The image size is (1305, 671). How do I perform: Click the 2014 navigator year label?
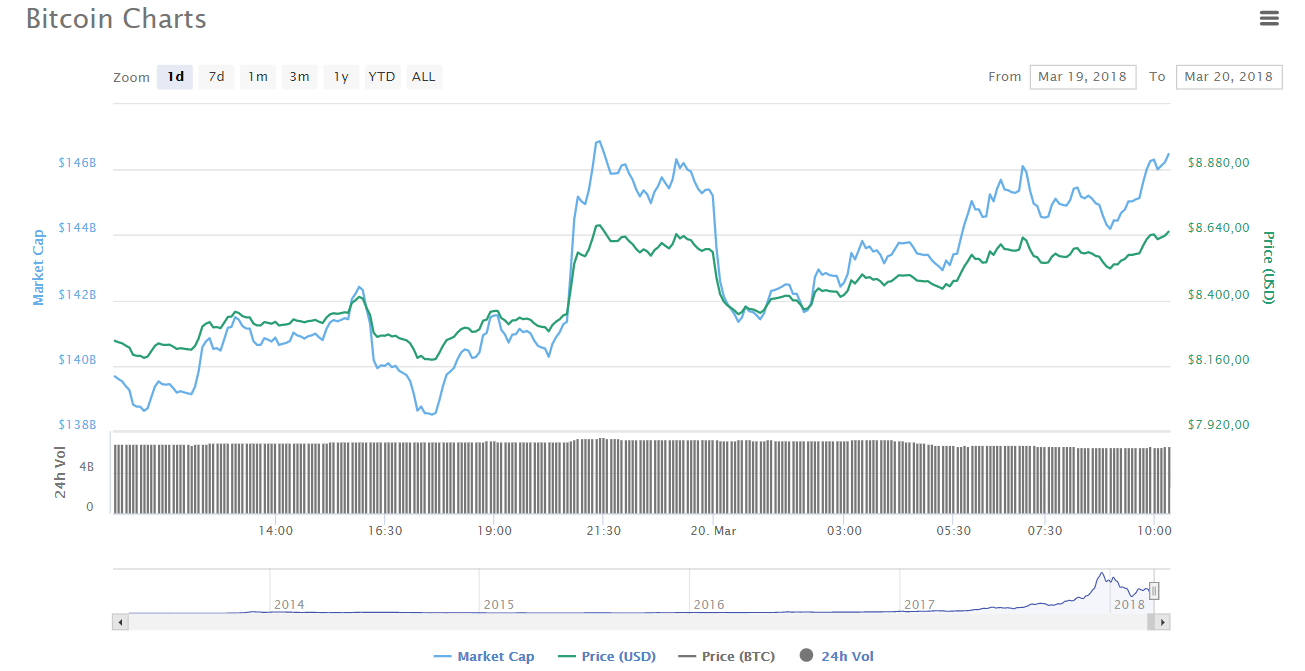(x=289, y=605)
